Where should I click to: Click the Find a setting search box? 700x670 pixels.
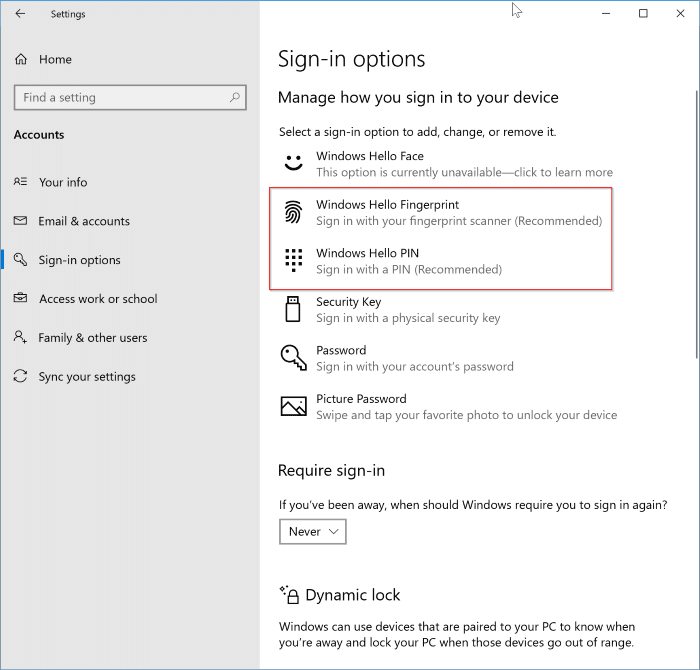130,97
